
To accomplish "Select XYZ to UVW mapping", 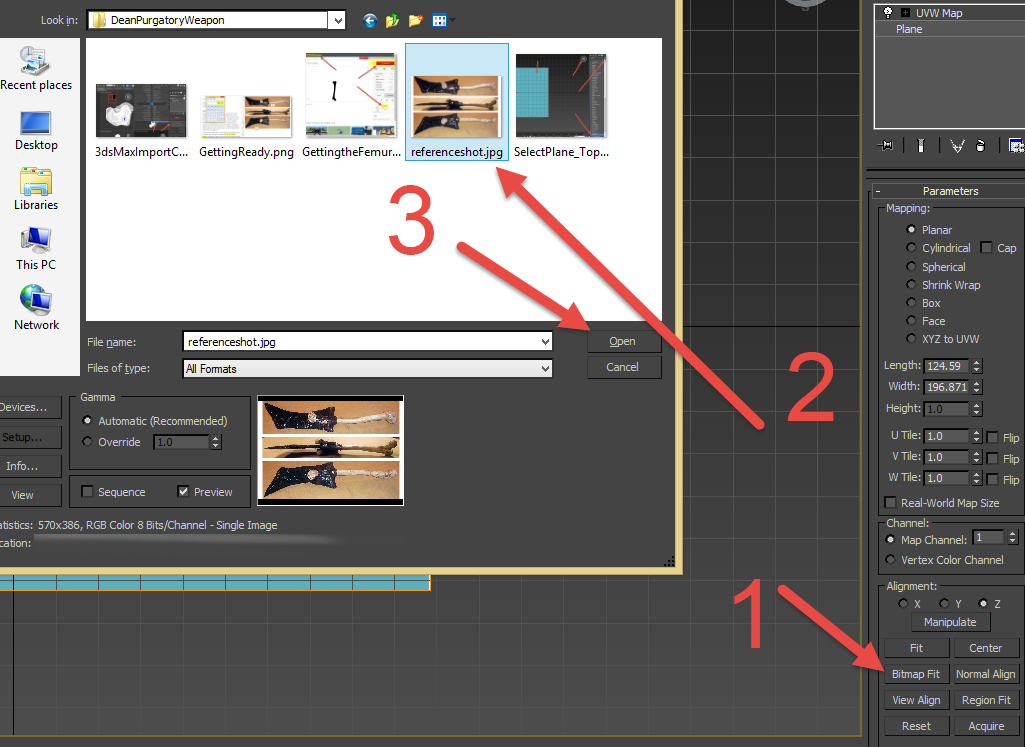I will point(911,339).
